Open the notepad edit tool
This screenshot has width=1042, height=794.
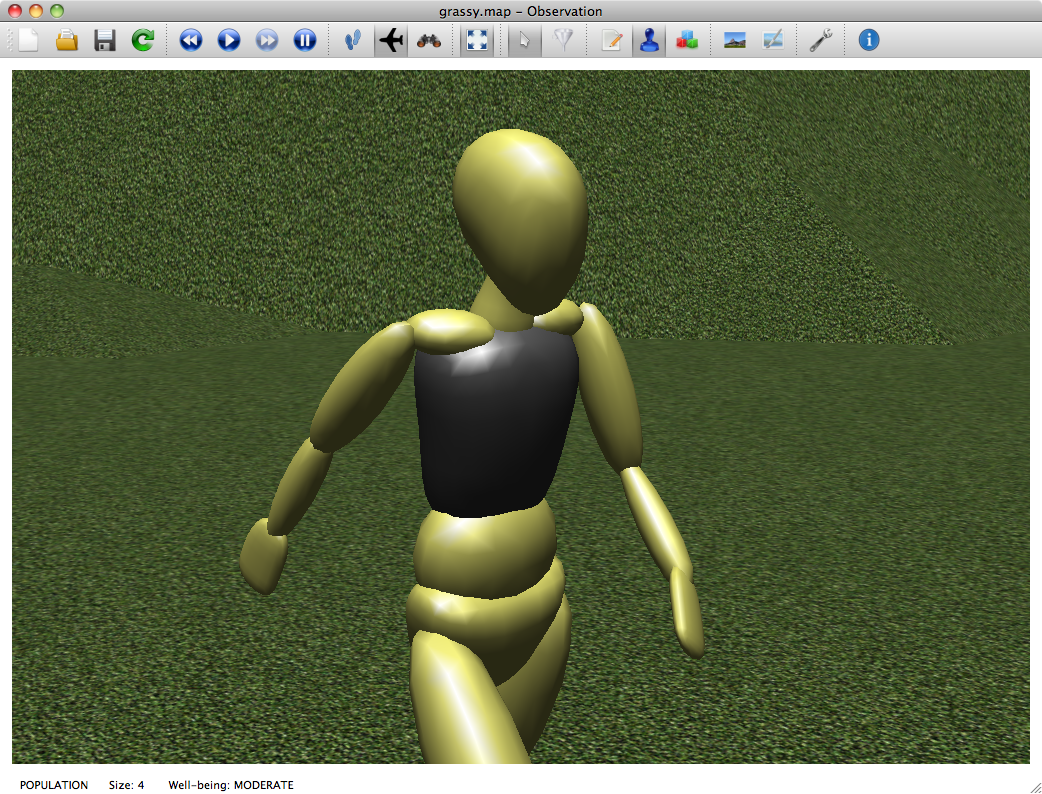612,40
